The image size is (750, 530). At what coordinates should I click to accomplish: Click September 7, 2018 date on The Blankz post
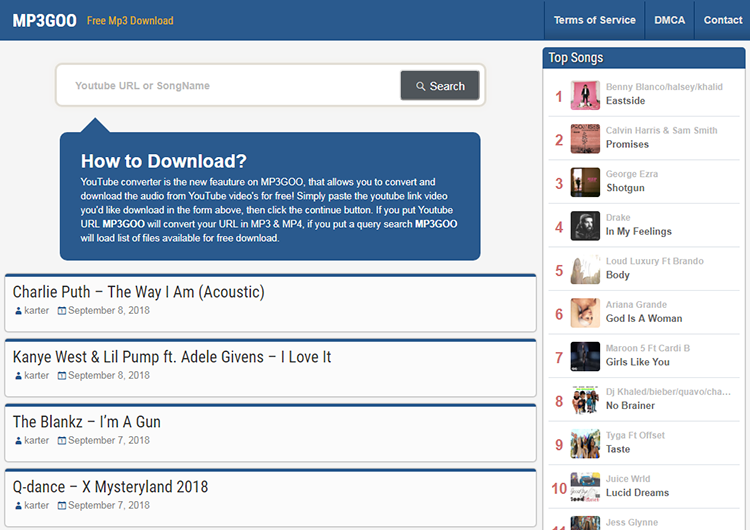[x=109, y=441]
